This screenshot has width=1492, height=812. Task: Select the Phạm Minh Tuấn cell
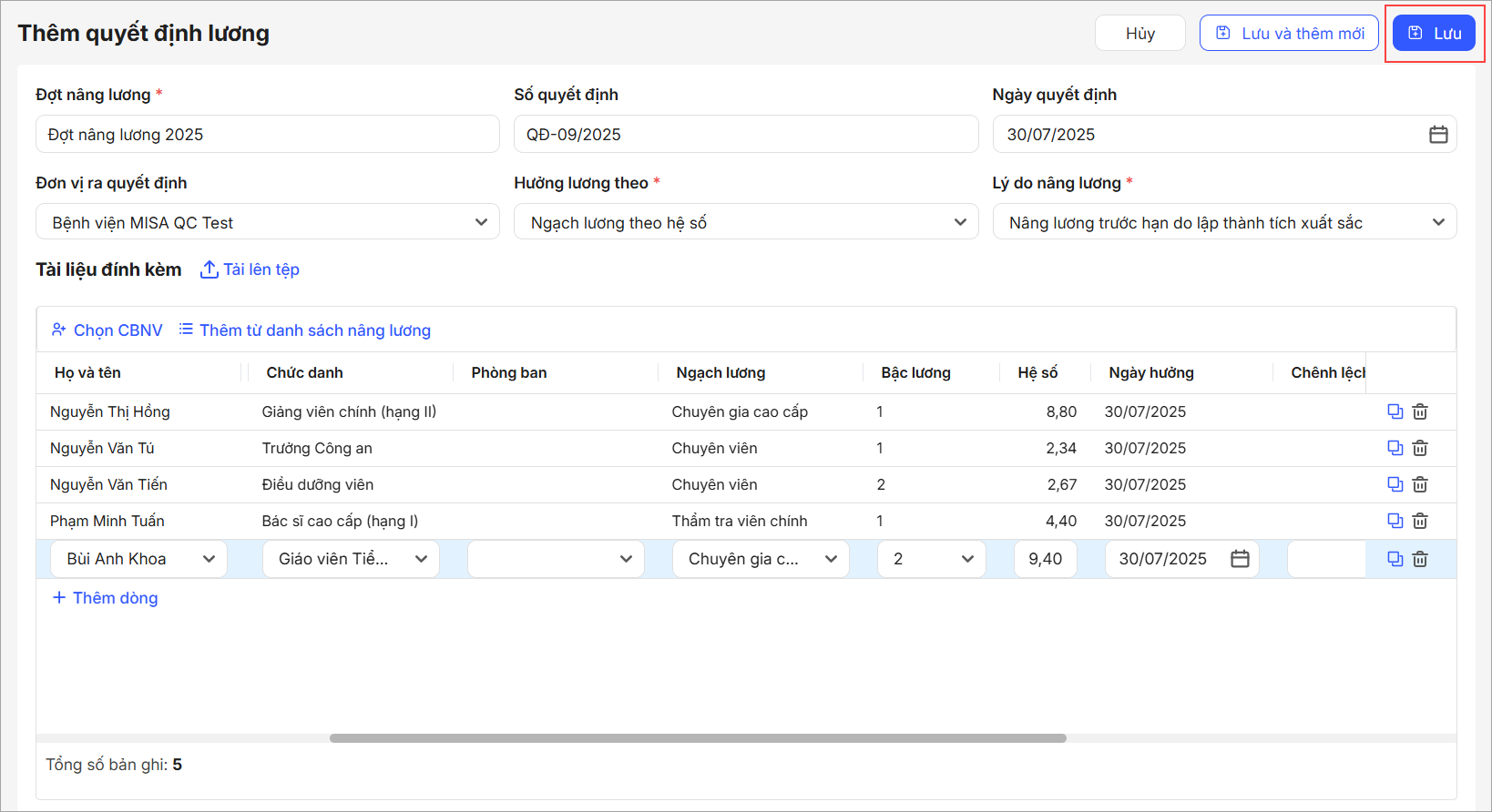tap(107, 521)
